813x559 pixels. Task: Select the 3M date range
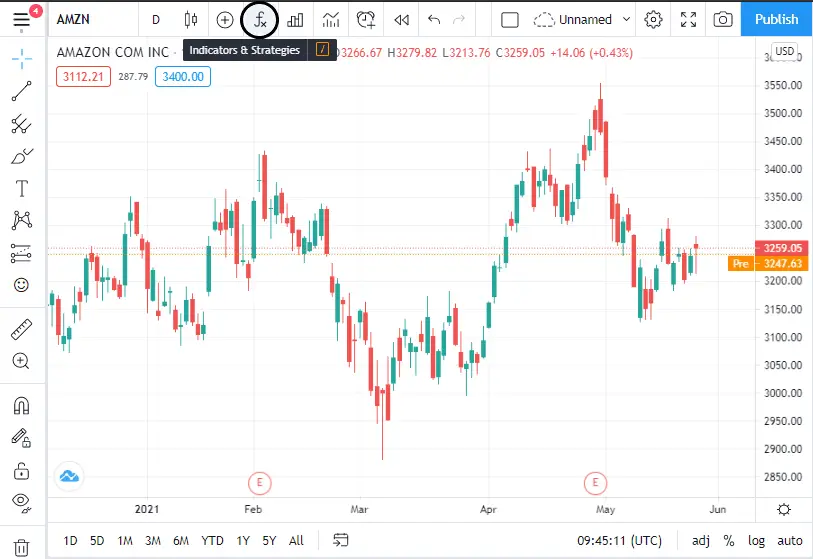153,541
